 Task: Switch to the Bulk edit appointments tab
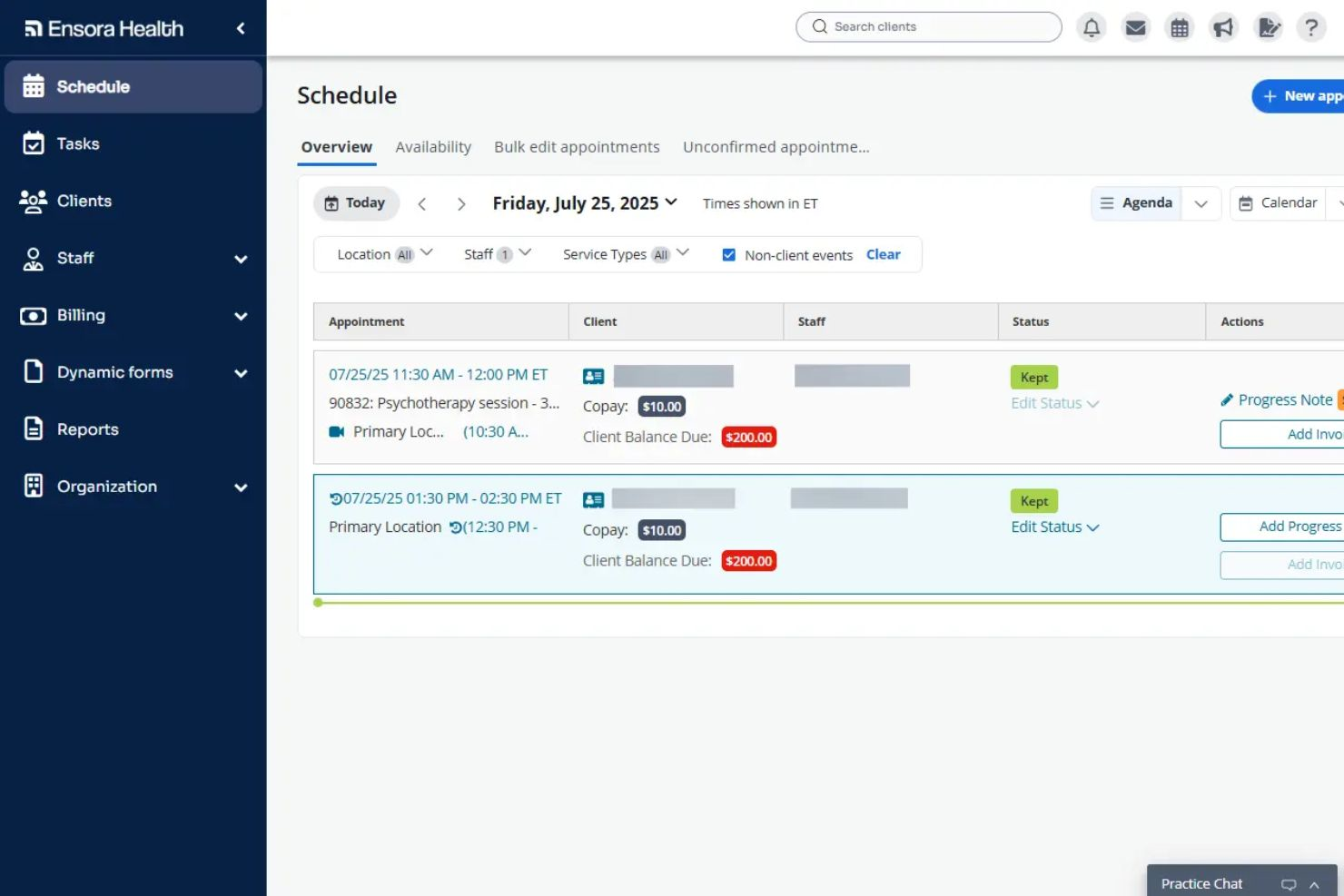pyautogui.click(x=577, y=147)
